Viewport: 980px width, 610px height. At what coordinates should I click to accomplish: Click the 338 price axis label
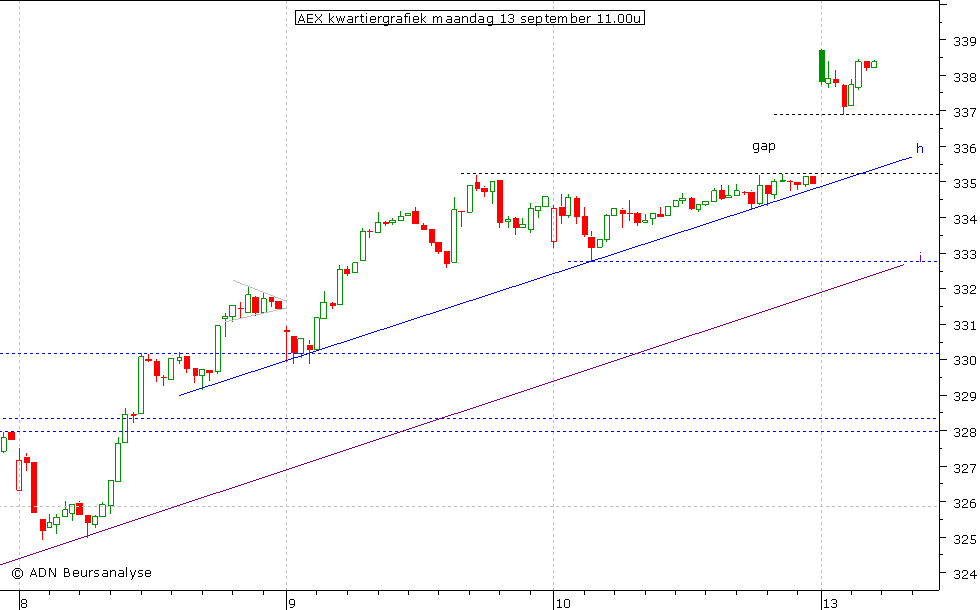coord(964,78)
